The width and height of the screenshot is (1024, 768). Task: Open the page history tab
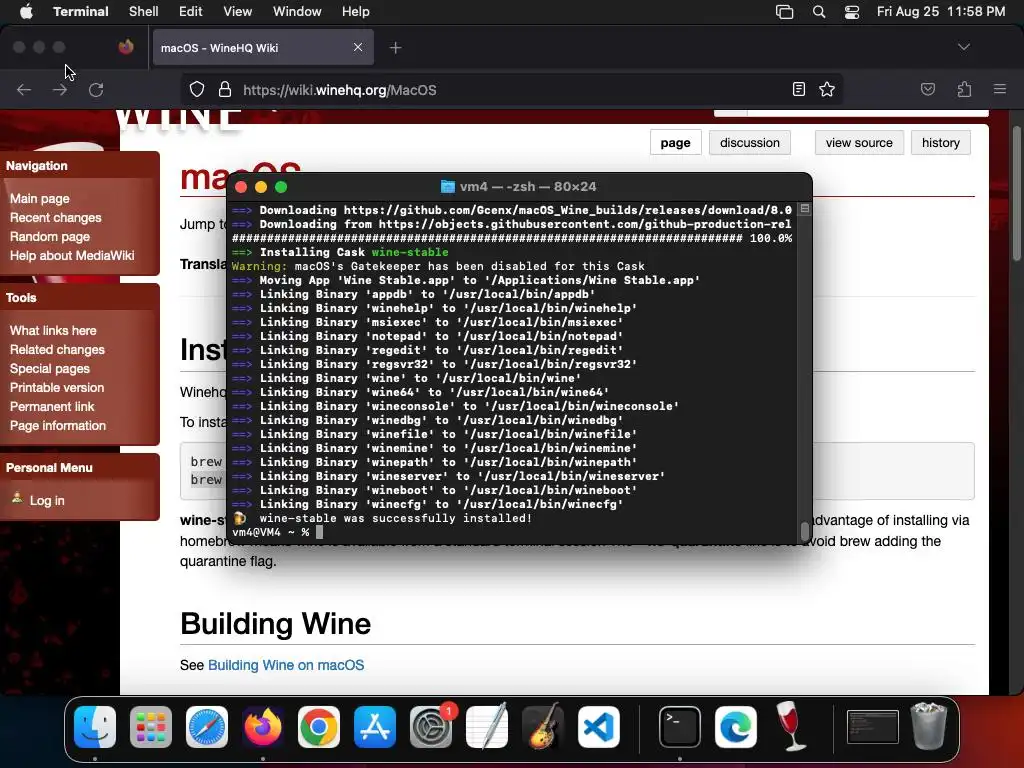pos(940,142)
